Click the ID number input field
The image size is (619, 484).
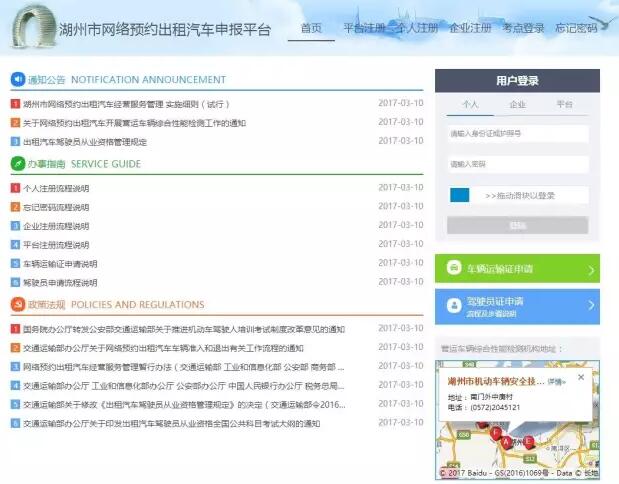coord(517,134)
